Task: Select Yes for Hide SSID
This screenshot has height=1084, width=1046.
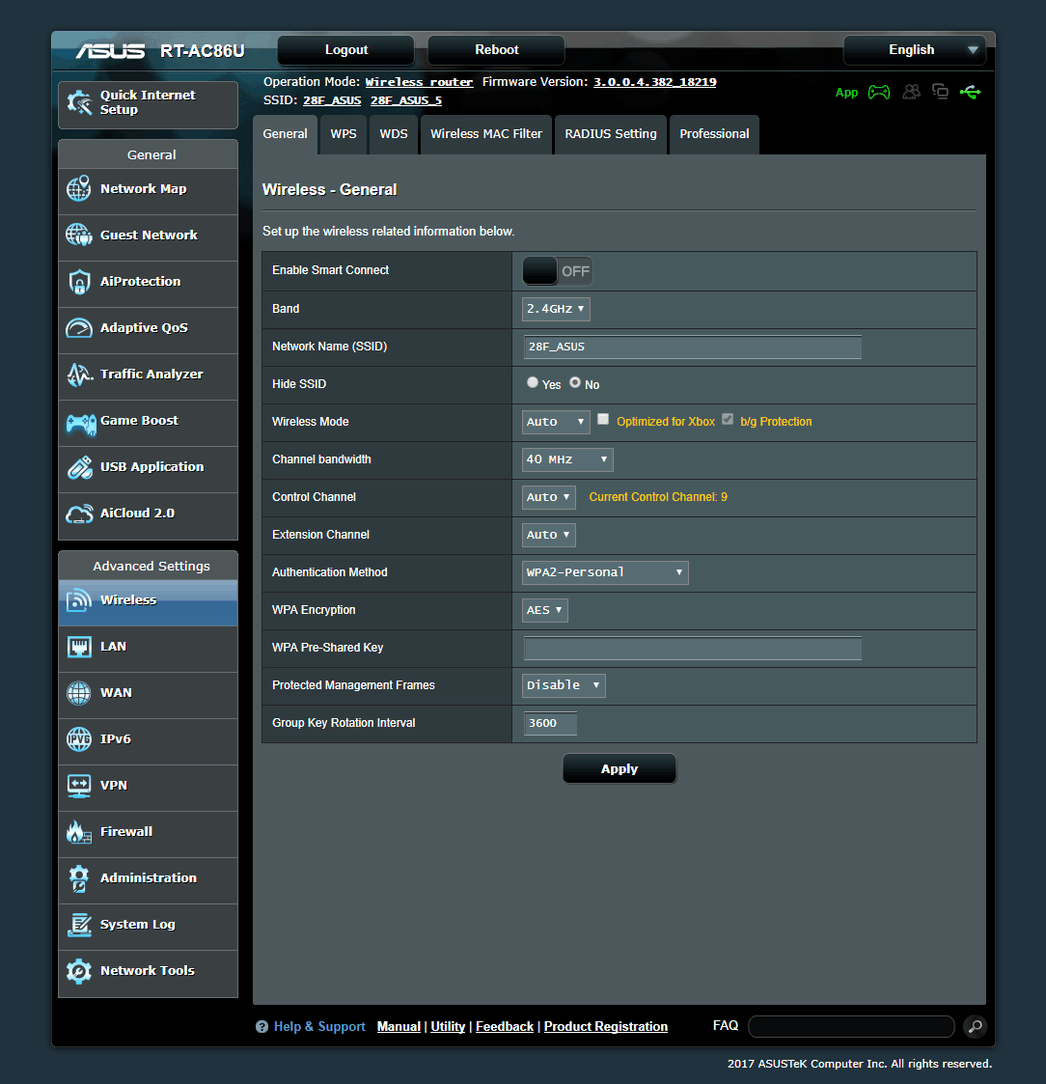Action: (x=532, y=382)
